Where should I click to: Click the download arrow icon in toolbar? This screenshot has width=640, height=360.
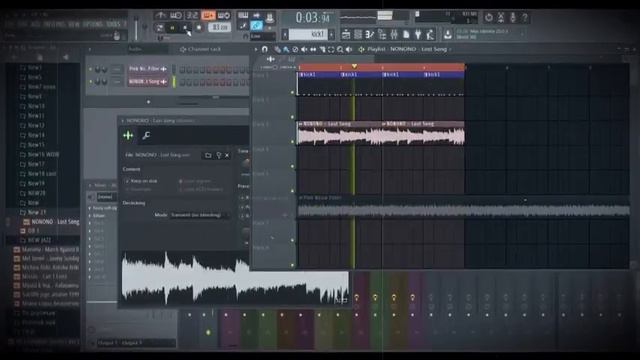(448, 35)
